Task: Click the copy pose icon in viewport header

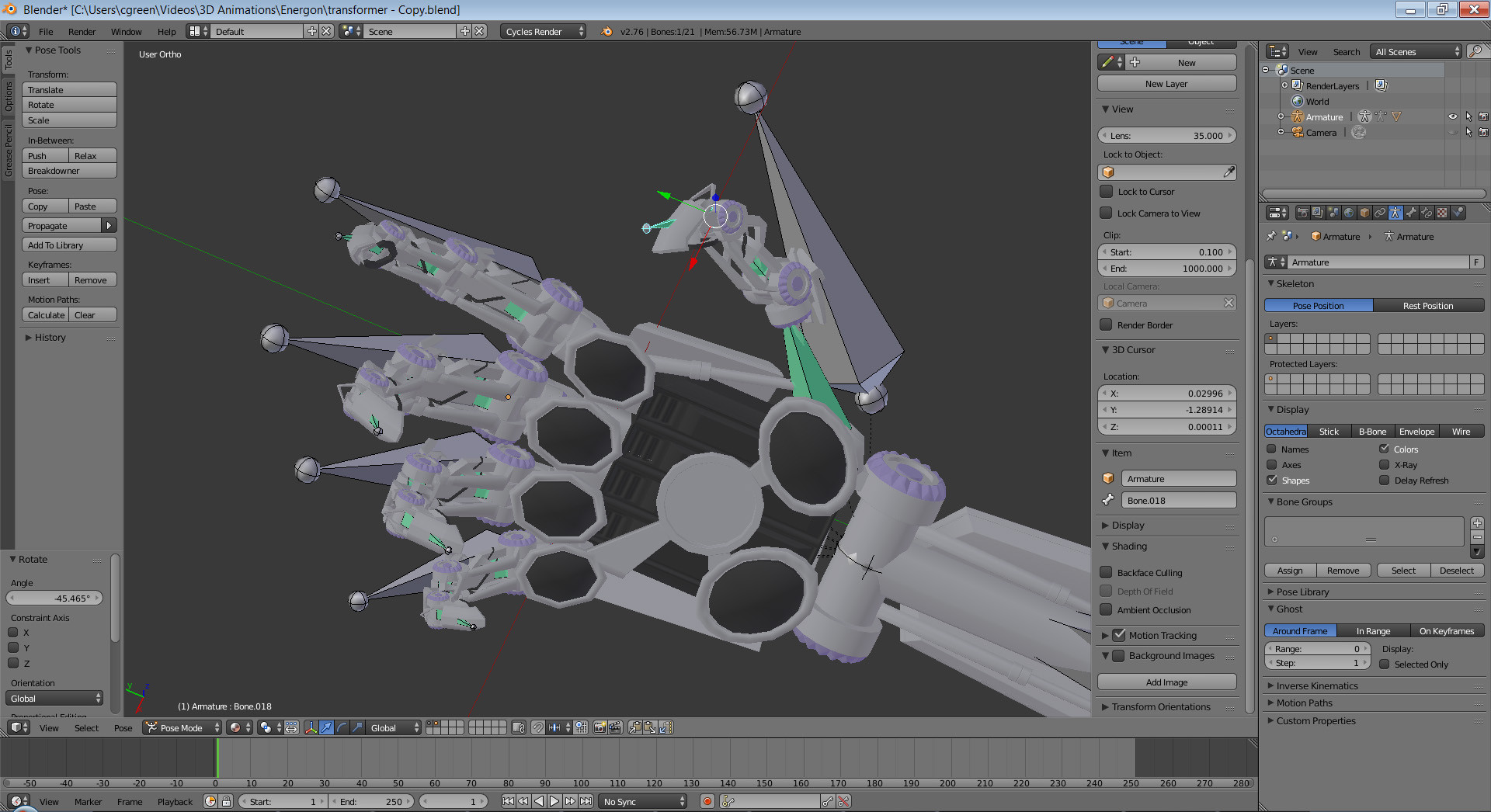Action: click(x=635, y=727)
